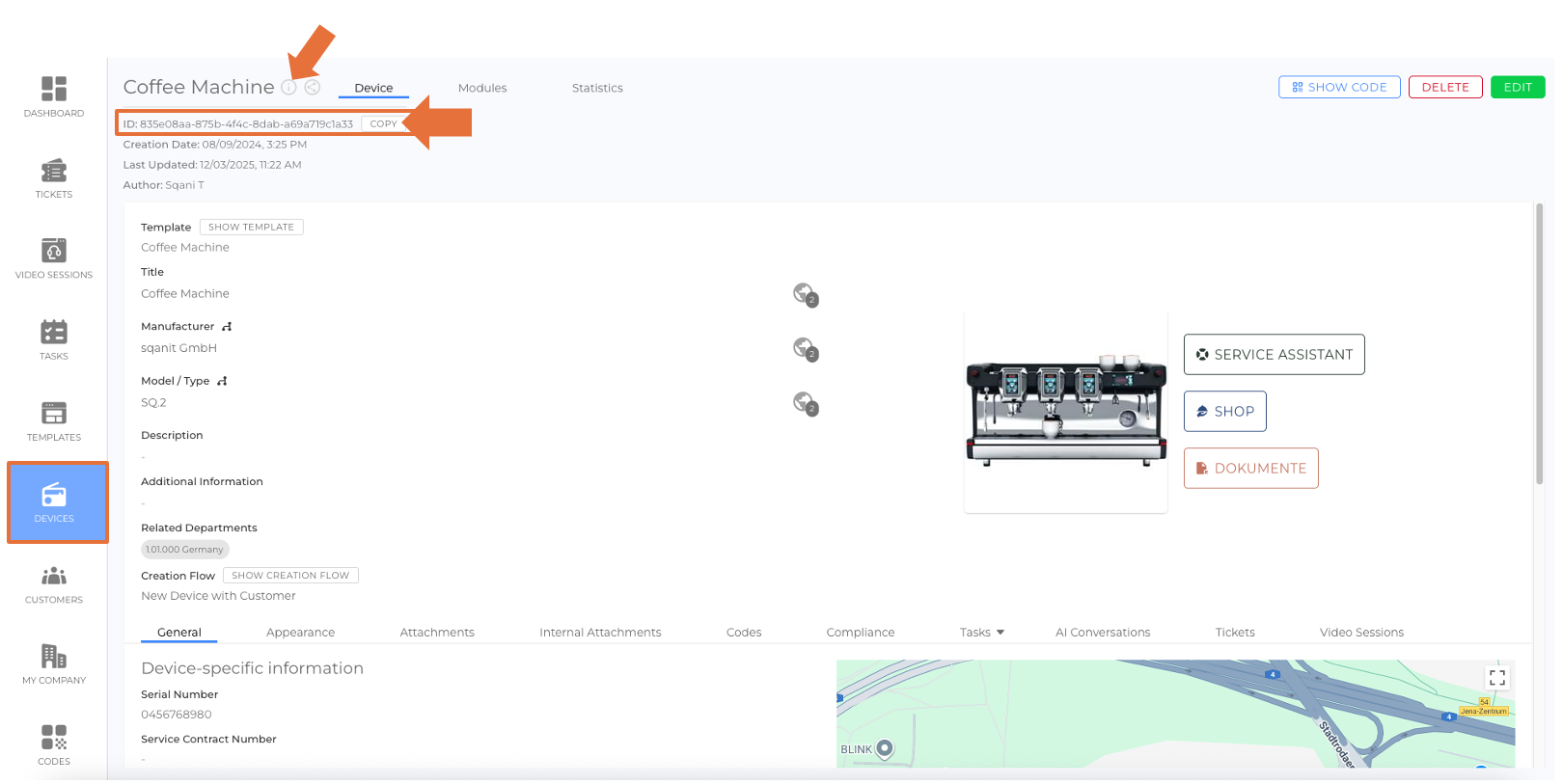Image resolution: width=1563 pixels, height=784 pixels.
Task: Expand the Tasks tab dropdown arrow
Action: [x=1001, y=633]
